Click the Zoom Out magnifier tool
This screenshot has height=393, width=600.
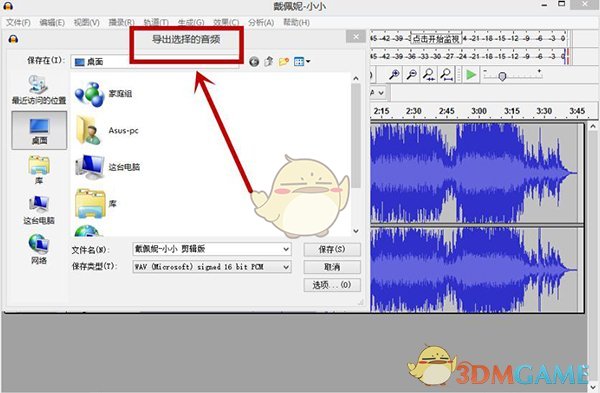click(411, 74)
